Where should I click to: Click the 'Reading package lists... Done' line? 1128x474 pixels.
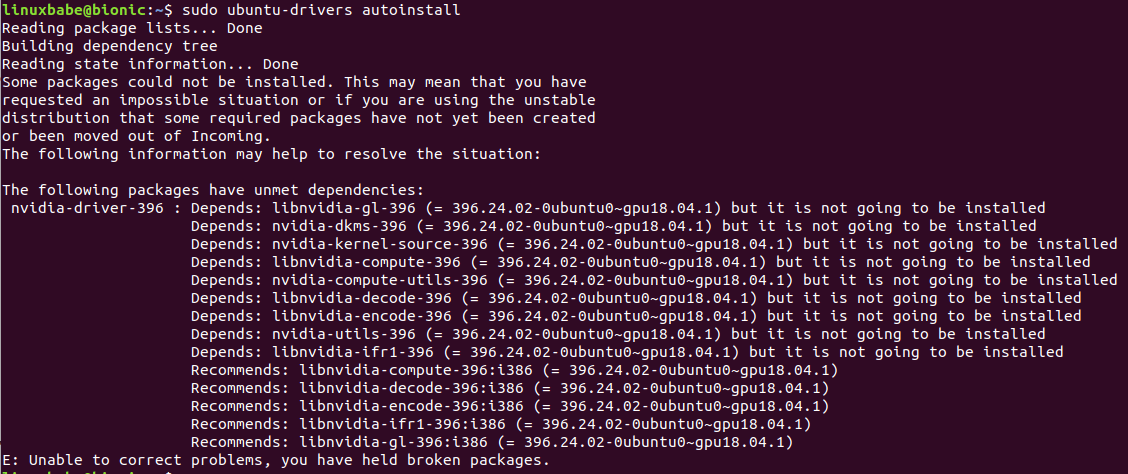[132, 28]
